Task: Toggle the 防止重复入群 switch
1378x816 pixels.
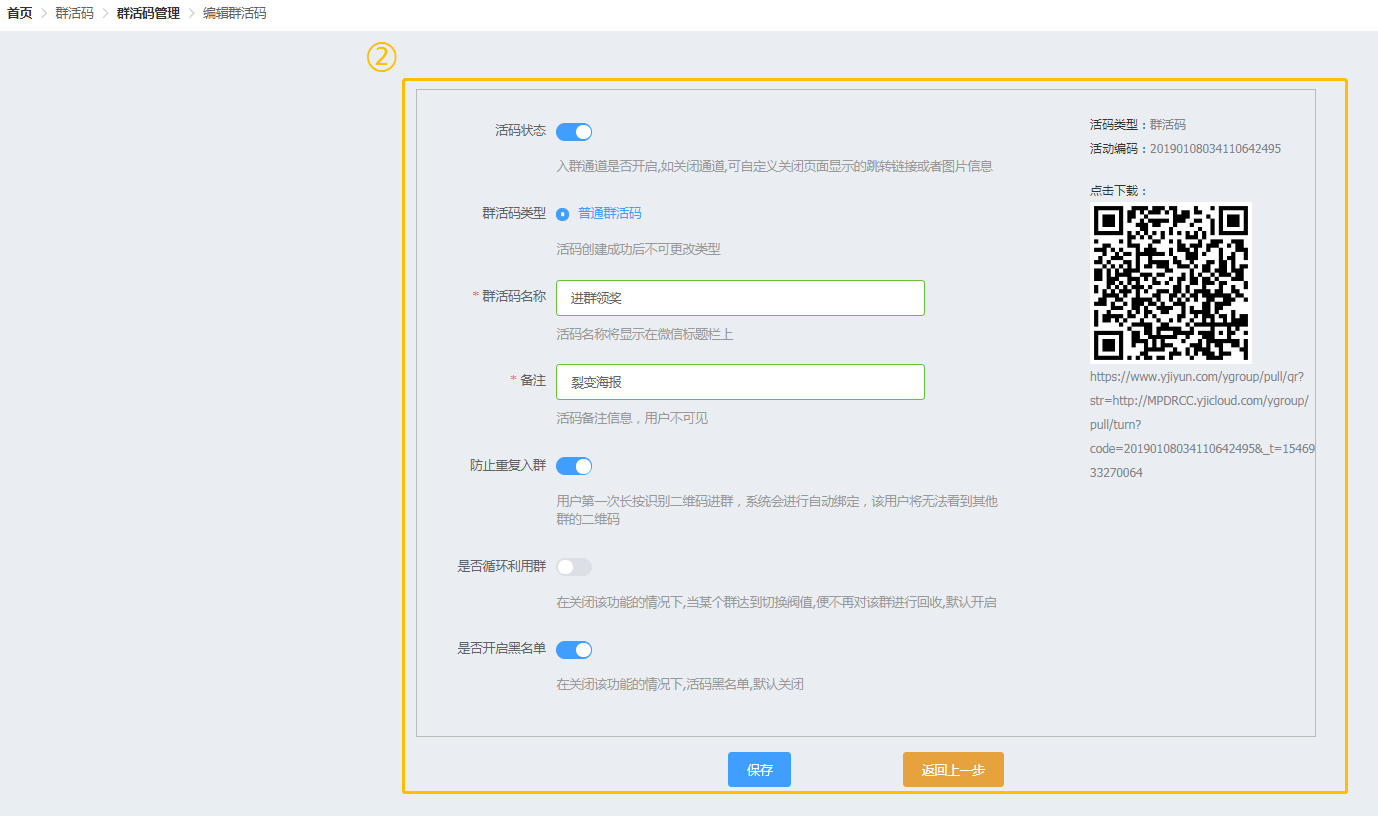Action: pyautogui.click(x=574, y=466)
